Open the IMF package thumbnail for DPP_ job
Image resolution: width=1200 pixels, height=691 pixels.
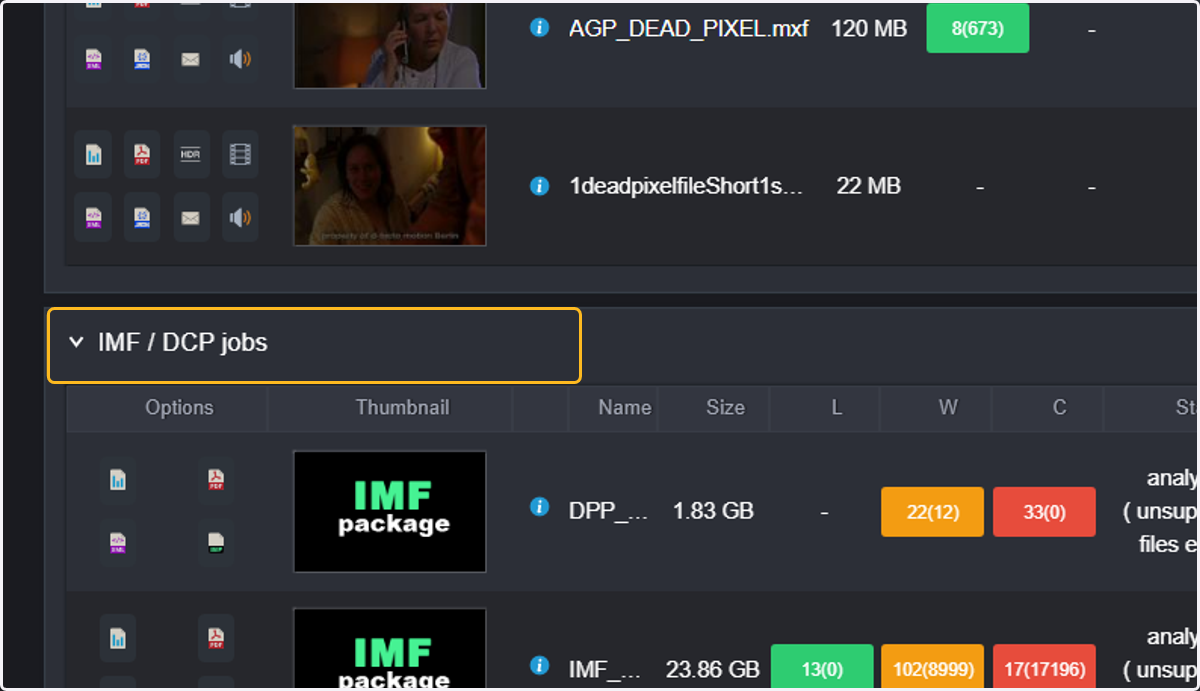[x=390, y=512]
